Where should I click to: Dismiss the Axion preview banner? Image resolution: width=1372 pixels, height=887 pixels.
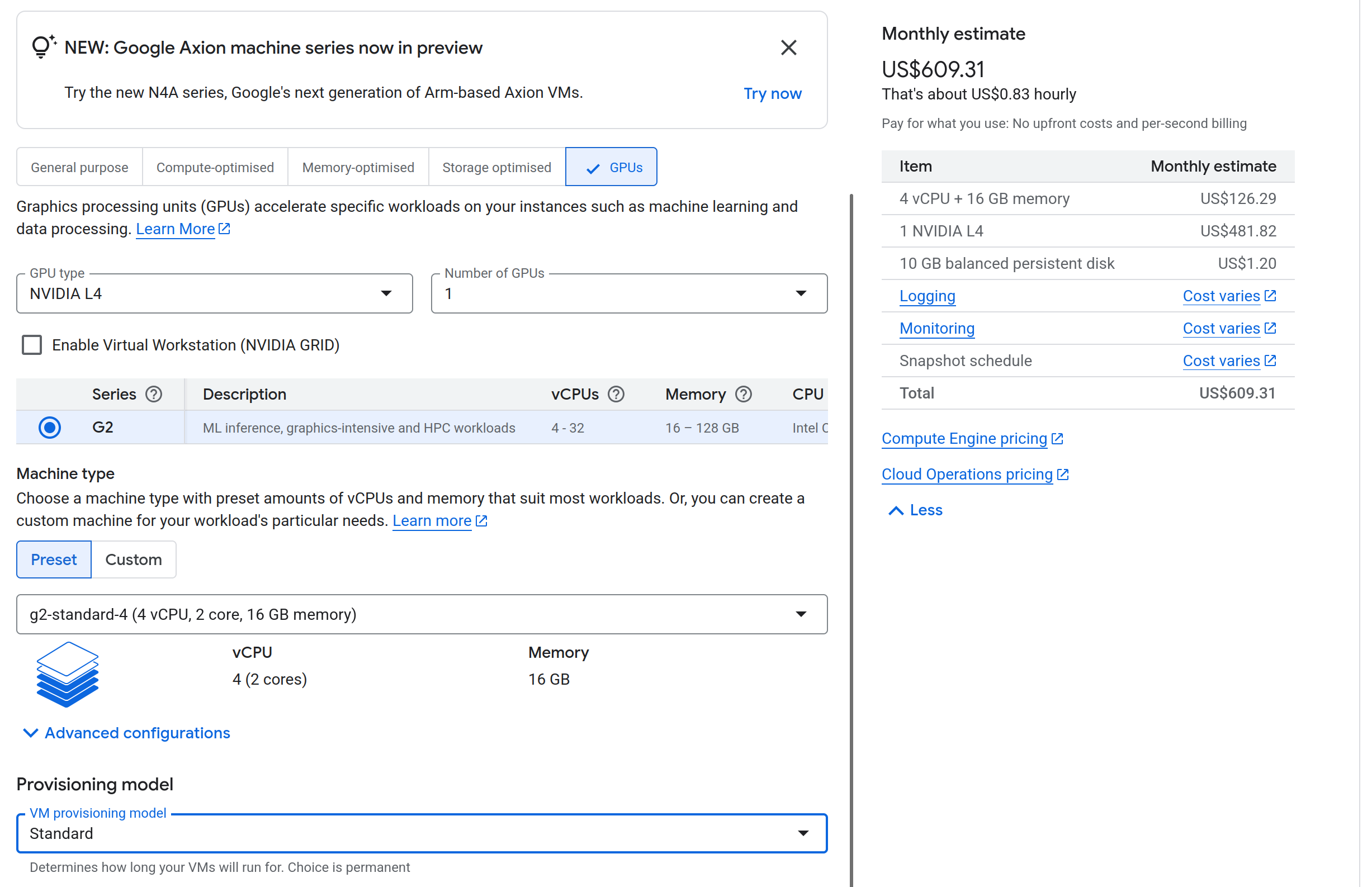point(788,48)
